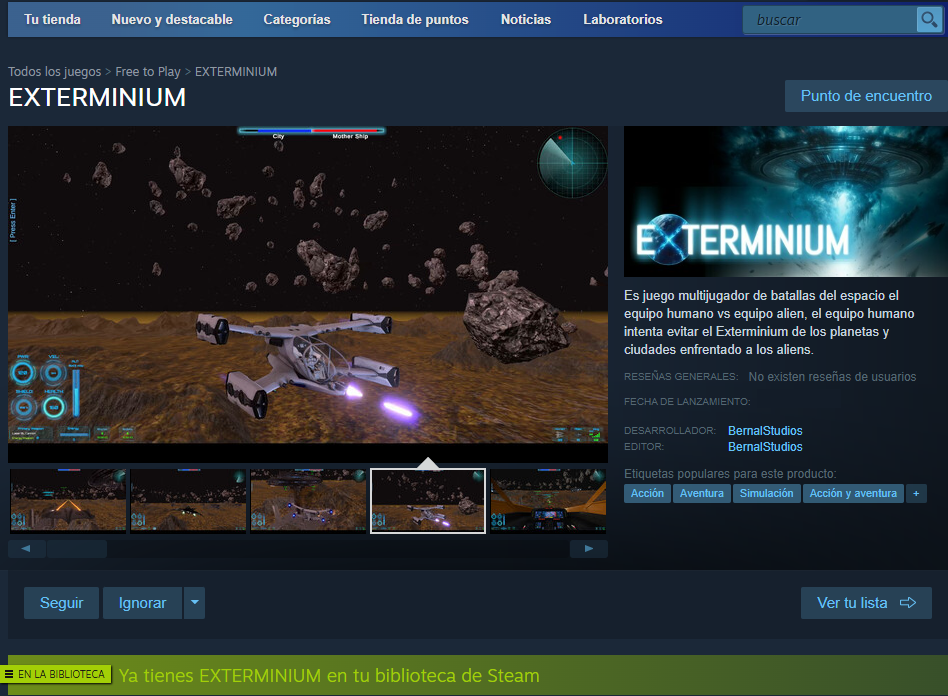948x696 pixels.
Task: Type in the buscar search field
Action: click(830, 20)
